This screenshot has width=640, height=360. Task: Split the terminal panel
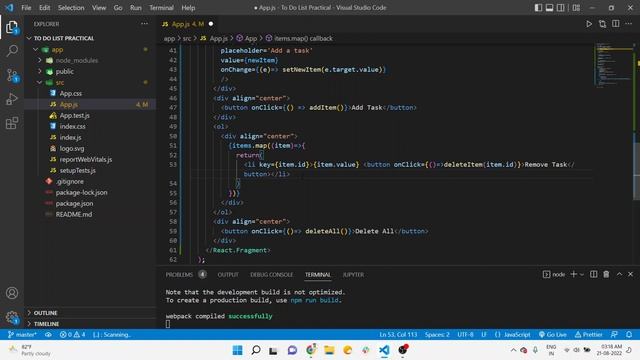(593, 274)
